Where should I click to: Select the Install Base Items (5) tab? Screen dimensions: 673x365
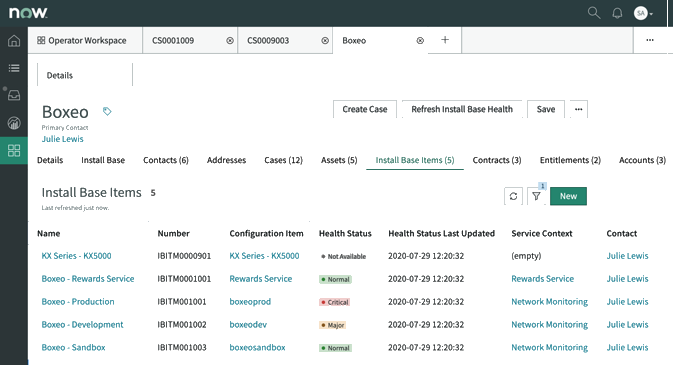pos(415,160)
